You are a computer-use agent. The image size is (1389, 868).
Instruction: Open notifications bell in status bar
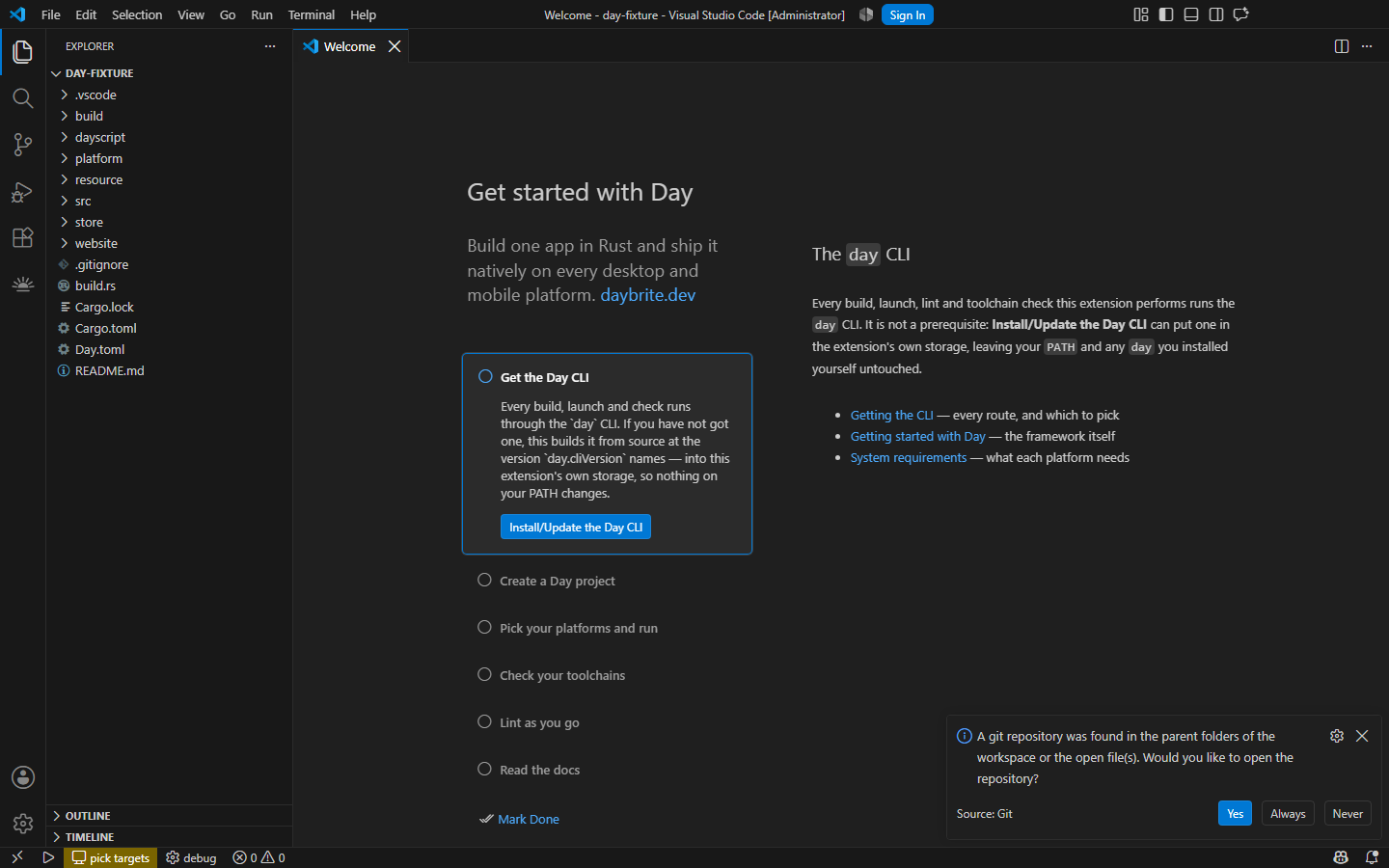click(x=1372, y=857)
